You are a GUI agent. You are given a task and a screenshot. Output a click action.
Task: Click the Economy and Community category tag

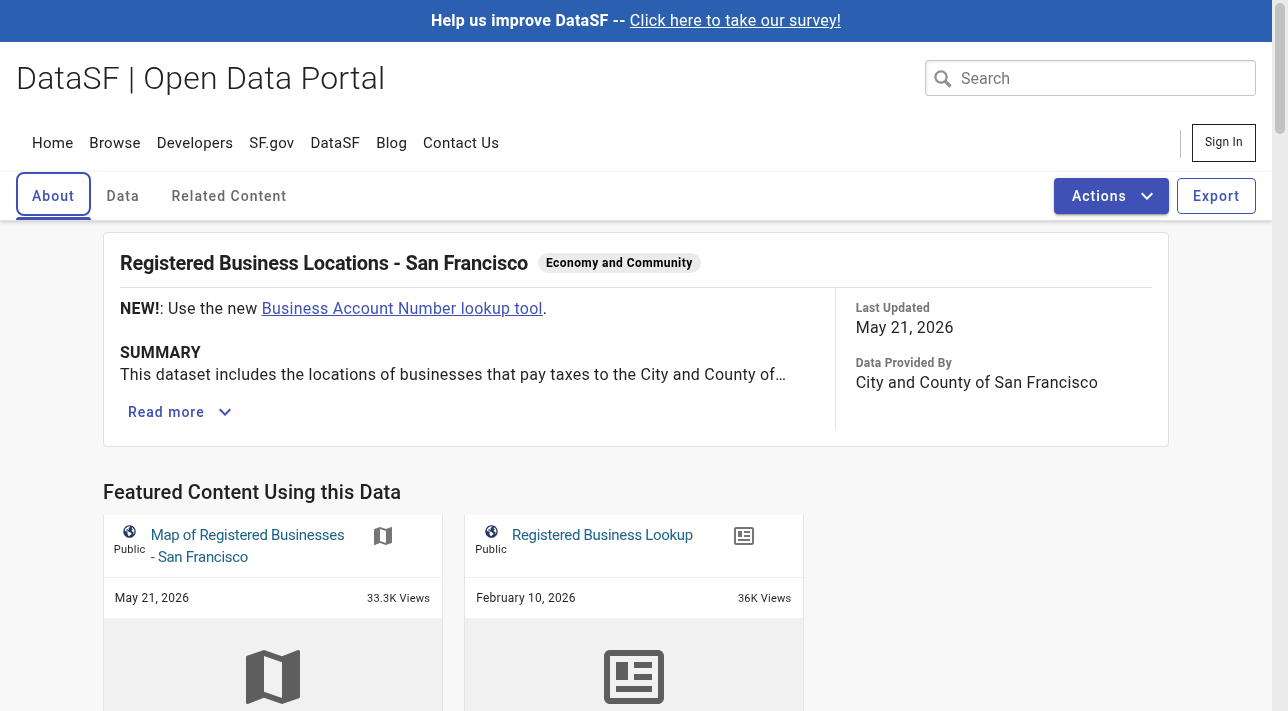619,263
